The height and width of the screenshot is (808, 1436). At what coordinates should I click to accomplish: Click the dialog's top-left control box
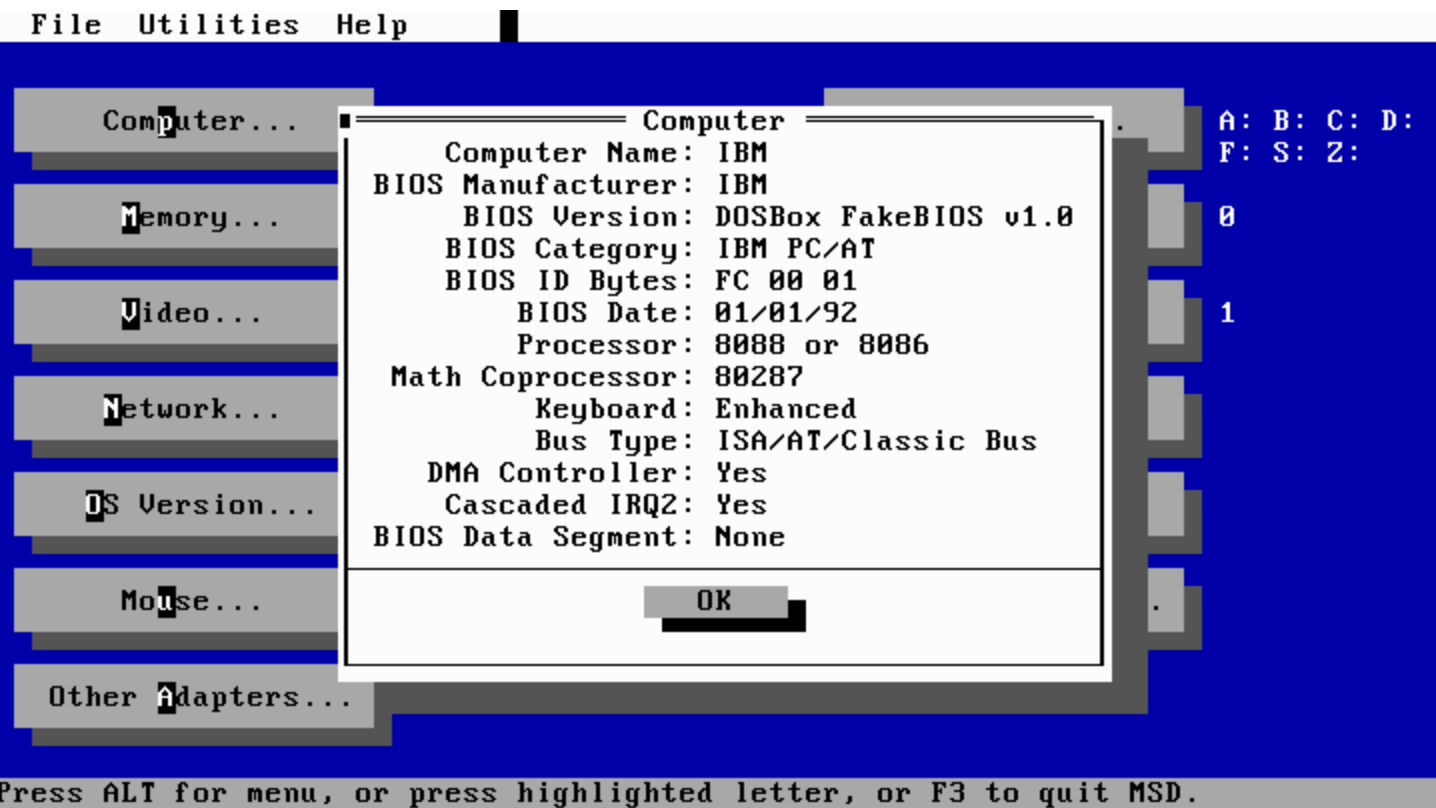[x=345, y=121]
